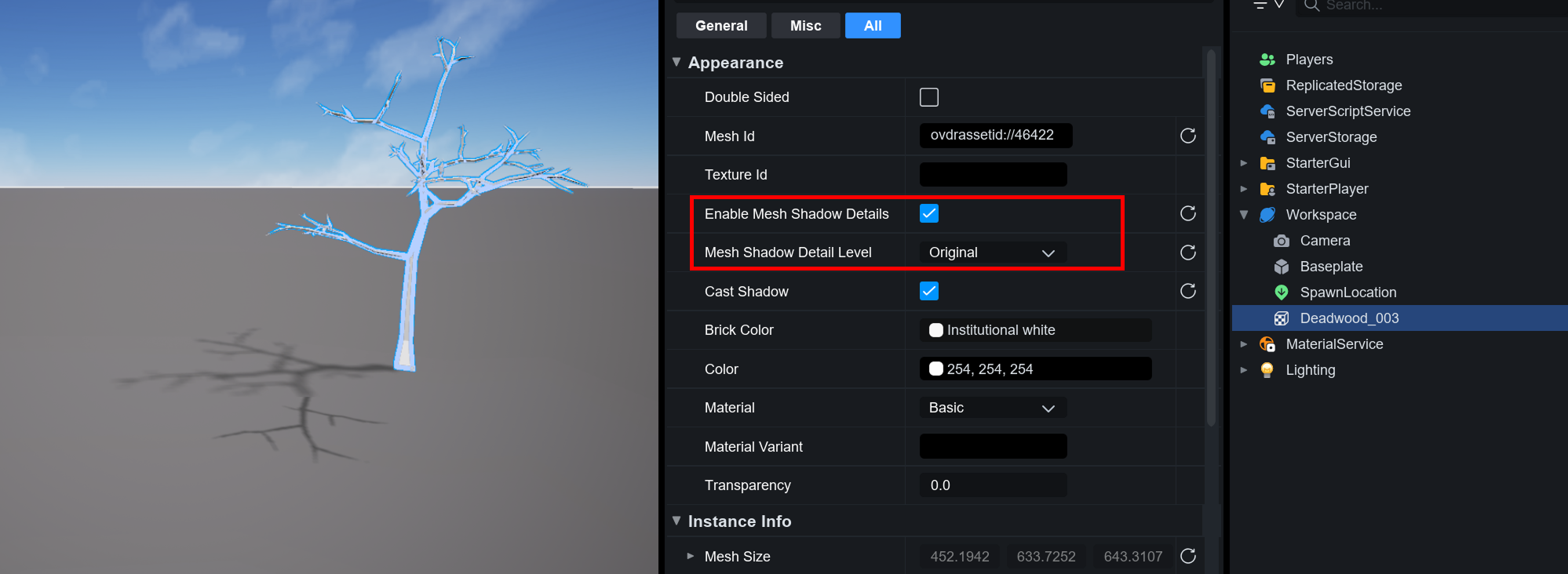Image resolution: width=1568 pixels, height=574 pixels.
Task: Click the Lighting bulb icon
Action: click(x=1267, y=370)
